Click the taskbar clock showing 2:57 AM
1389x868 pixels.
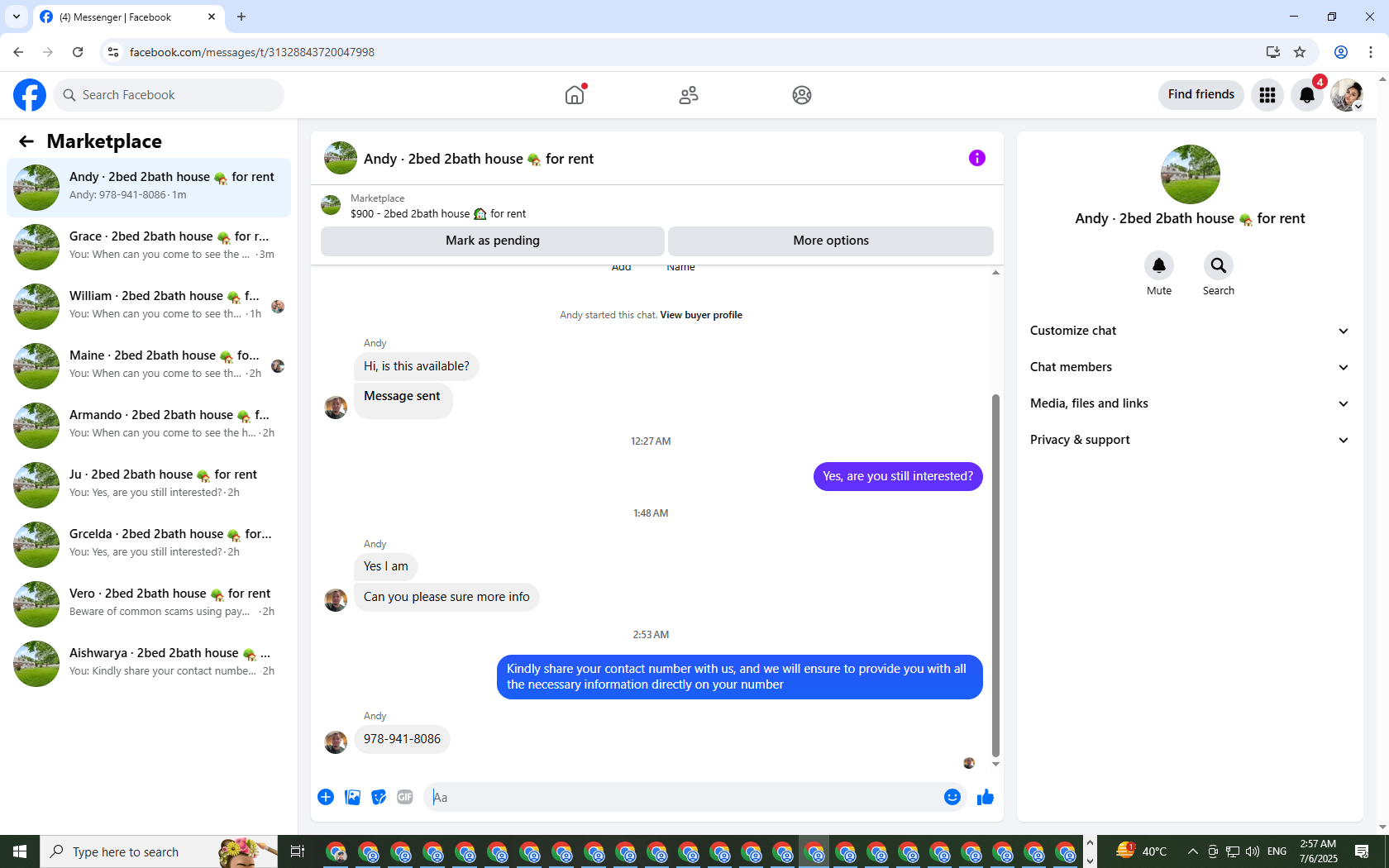coord(1318,851)
